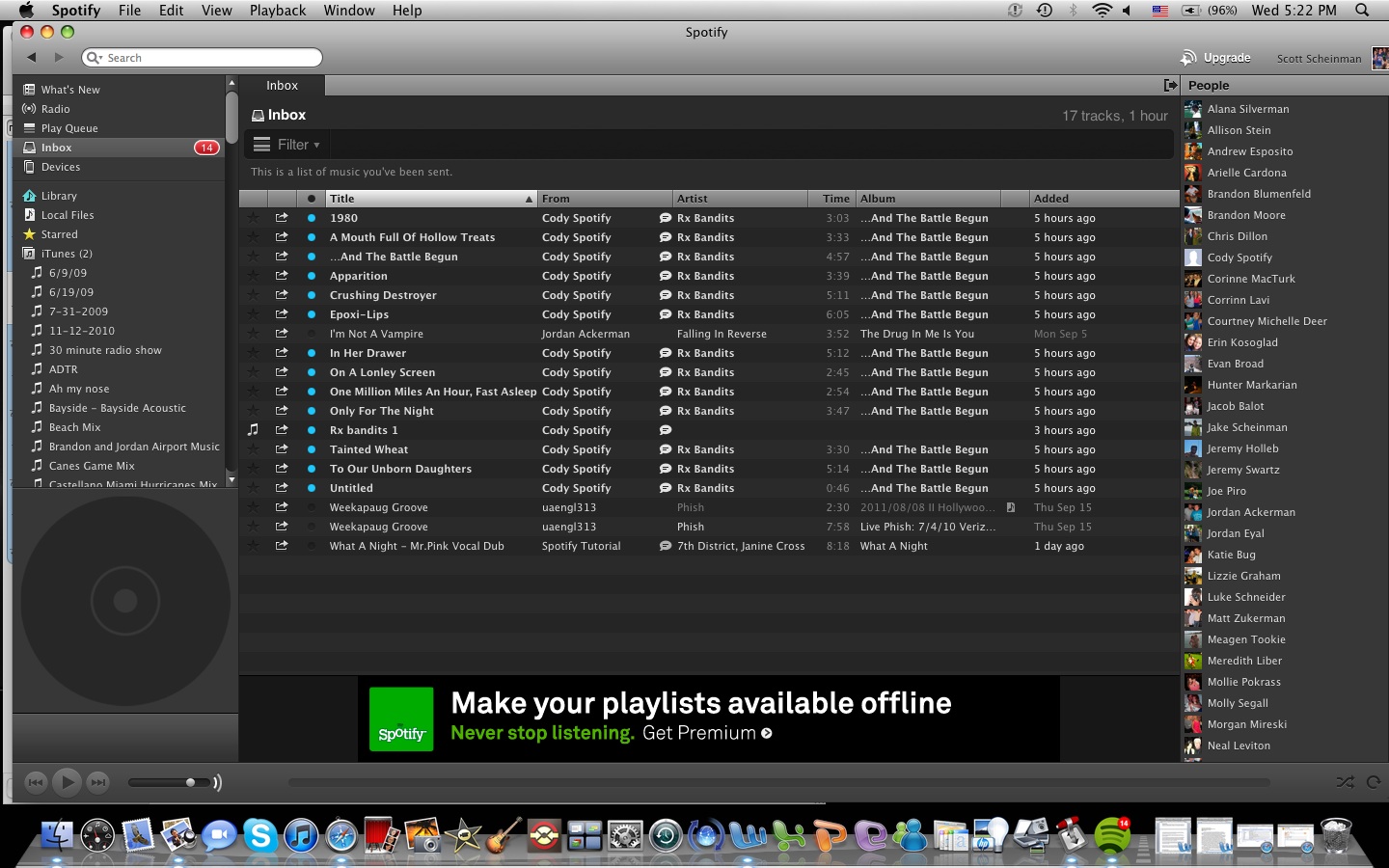The height and width of the screenshot is (868, 1389).
Task: Click the sidebar scrollbar thumb
Action: [x=231, y=118]
